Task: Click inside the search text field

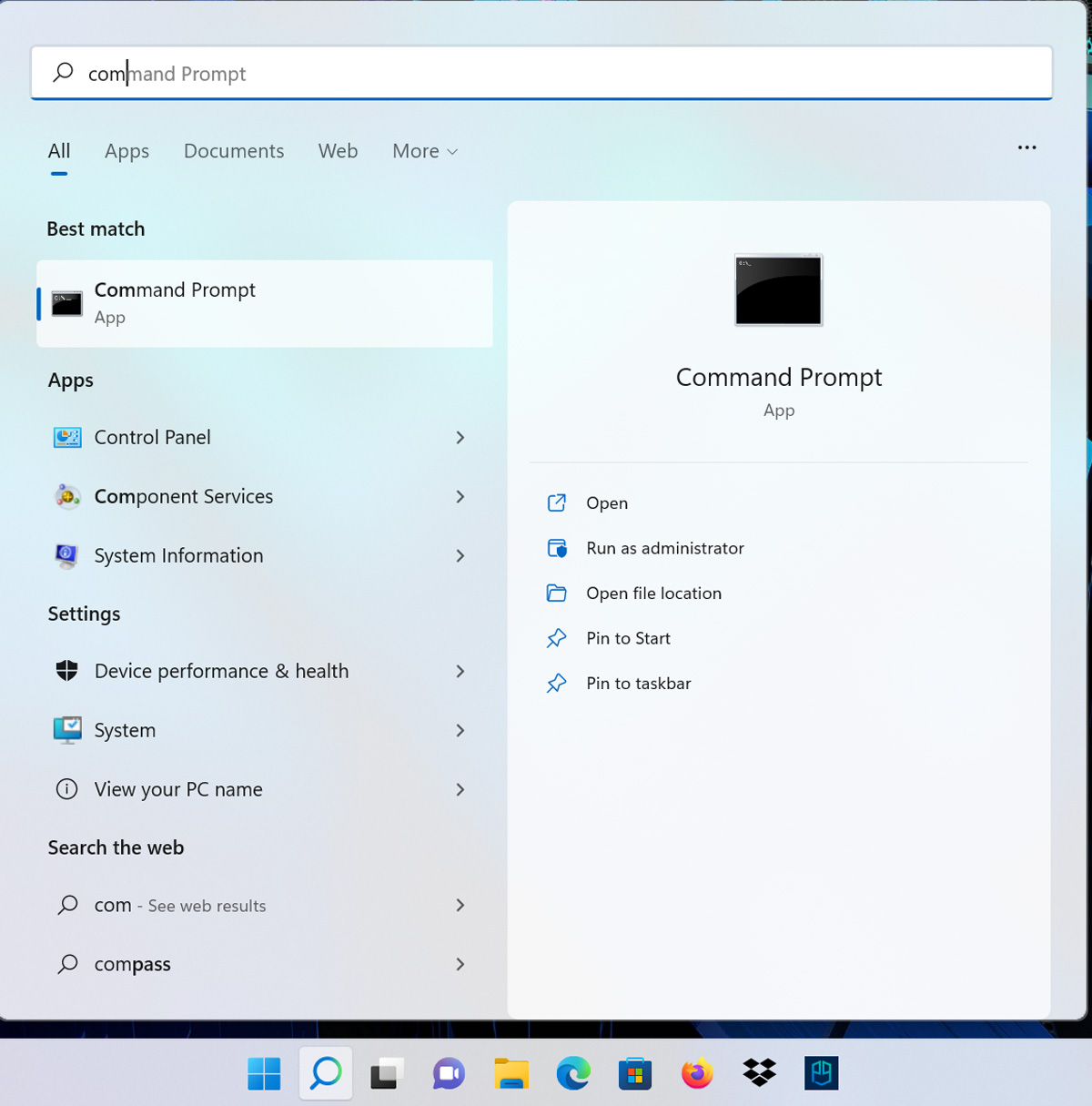Action: click(x=542, y=73)
